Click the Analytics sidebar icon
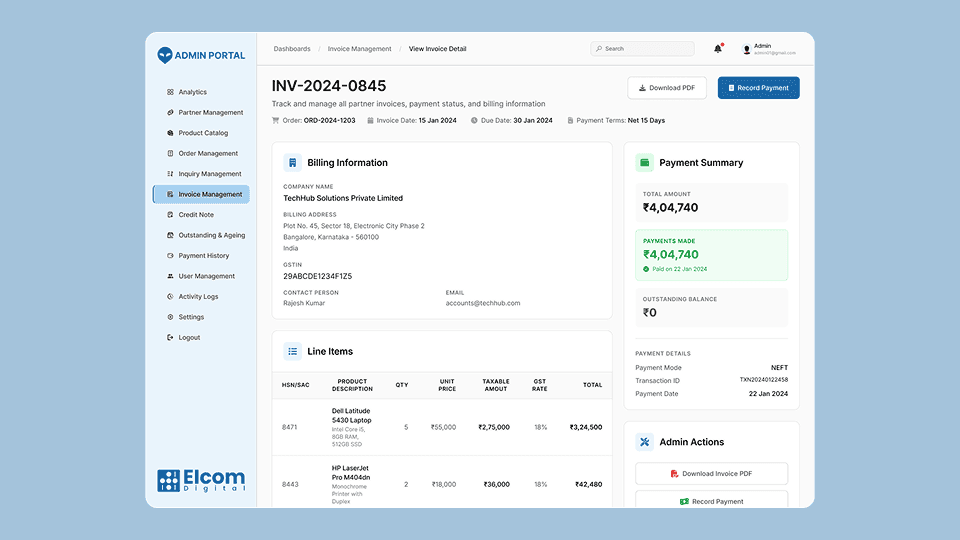Viewport: 960px width, 540px height. 170,92
